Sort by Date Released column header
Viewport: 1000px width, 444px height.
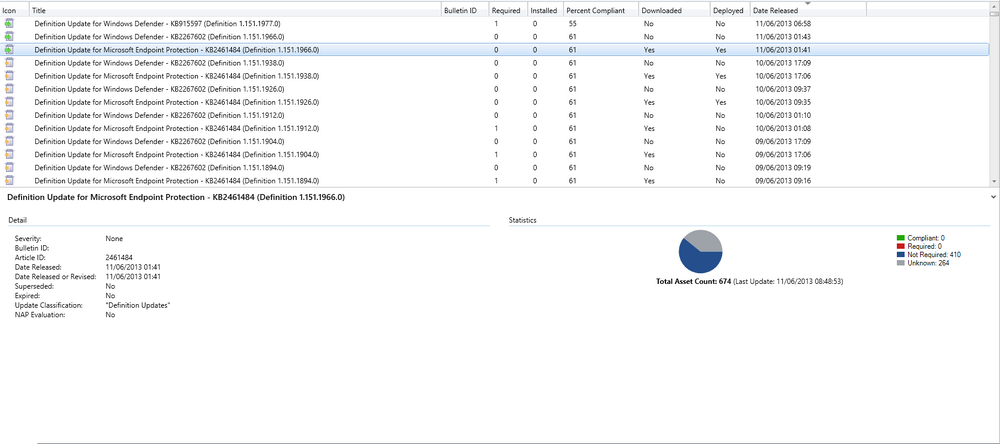coord(808,10)
